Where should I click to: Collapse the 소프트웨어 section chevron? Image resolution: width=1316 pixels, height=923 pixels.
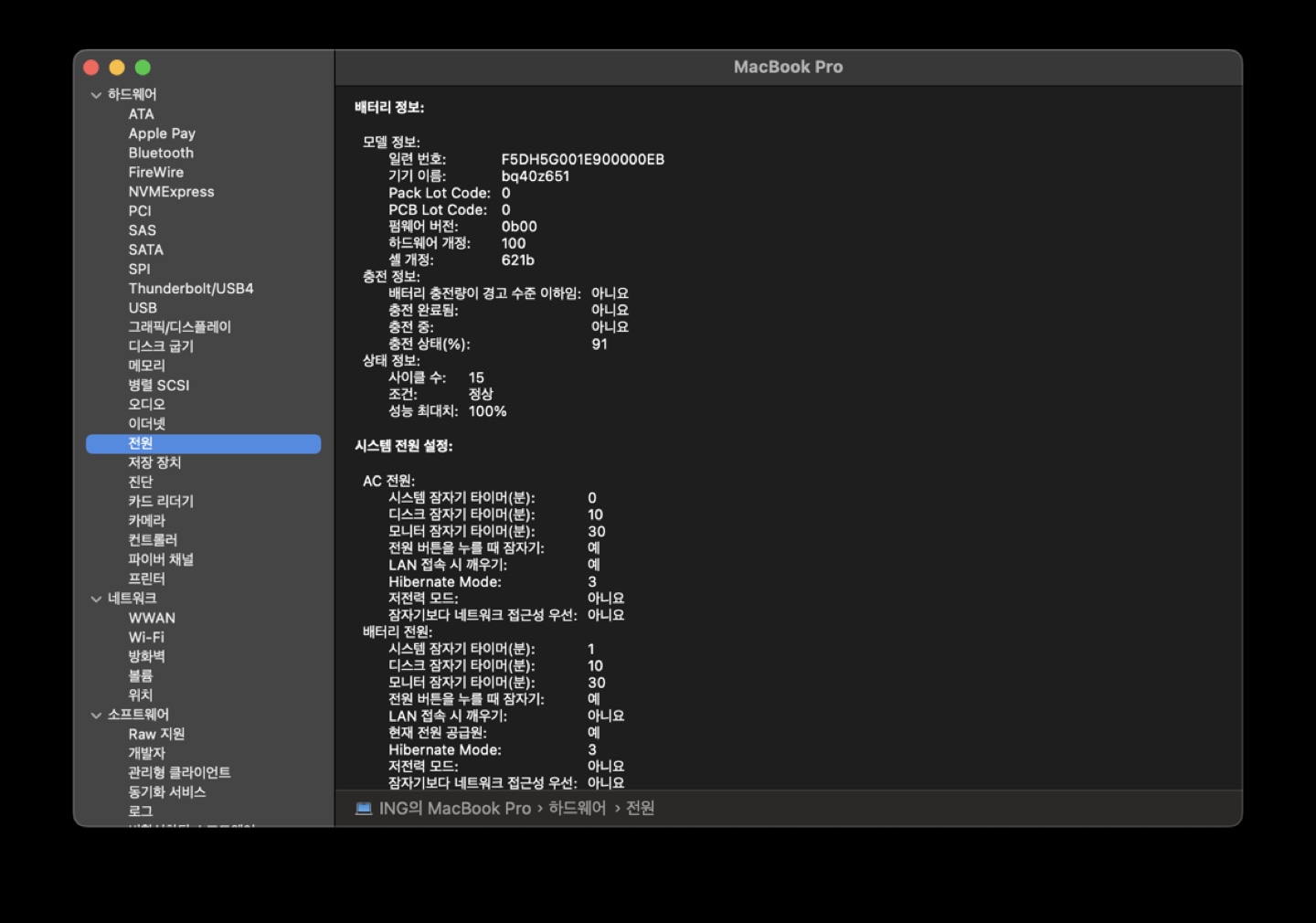pyautogui.click(x=96, y=715)
